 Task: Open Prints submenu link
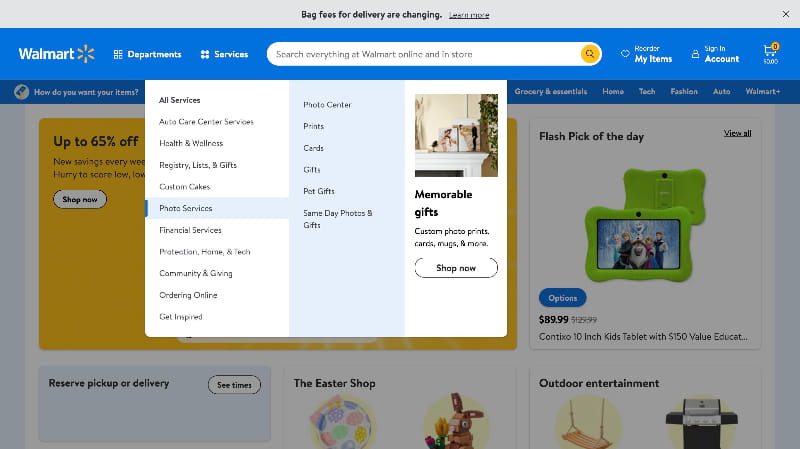pyautogui.click(x=313, y=126)
